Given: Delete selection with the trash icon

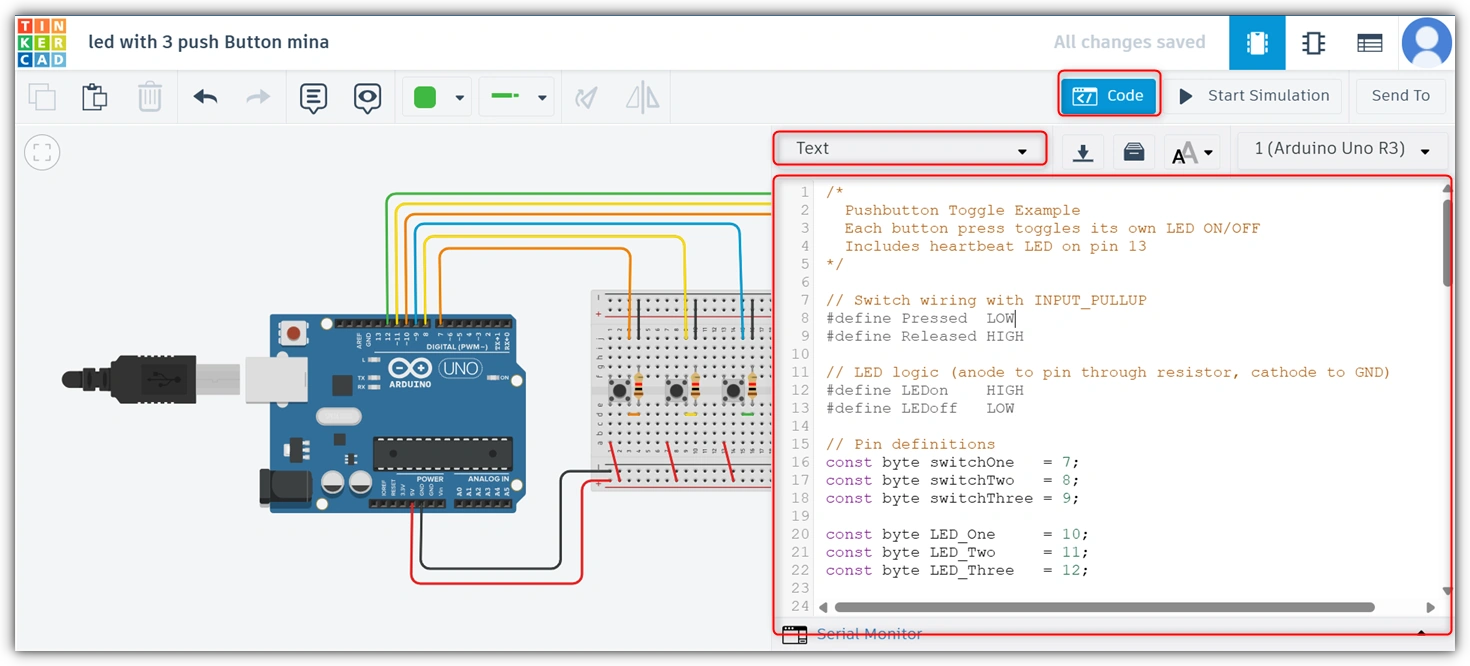Looking at the screenshot, I should (149, 97).
